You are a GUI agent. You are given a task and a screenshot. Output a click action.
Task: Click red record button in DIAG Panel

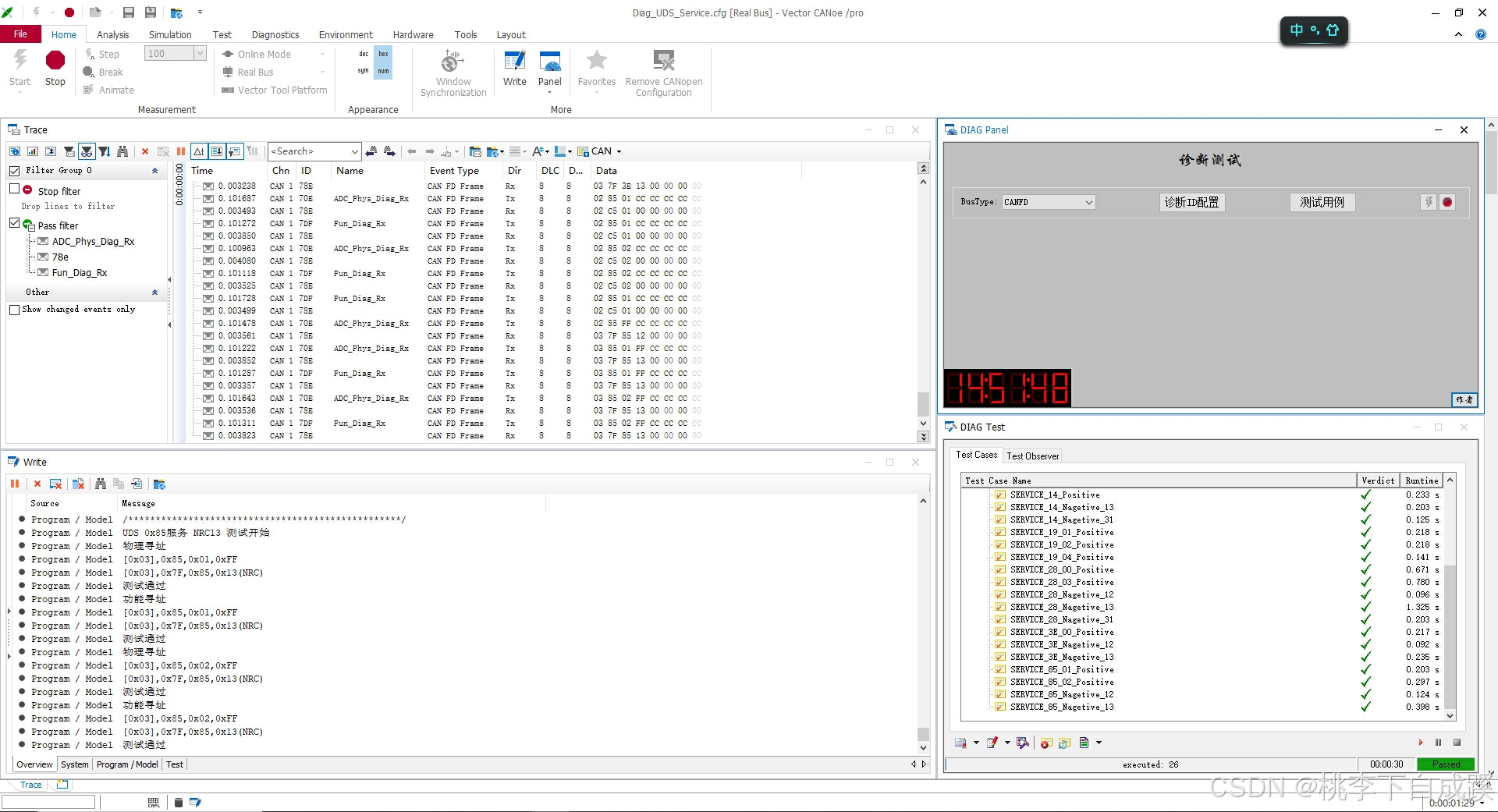coord(1447,202)
